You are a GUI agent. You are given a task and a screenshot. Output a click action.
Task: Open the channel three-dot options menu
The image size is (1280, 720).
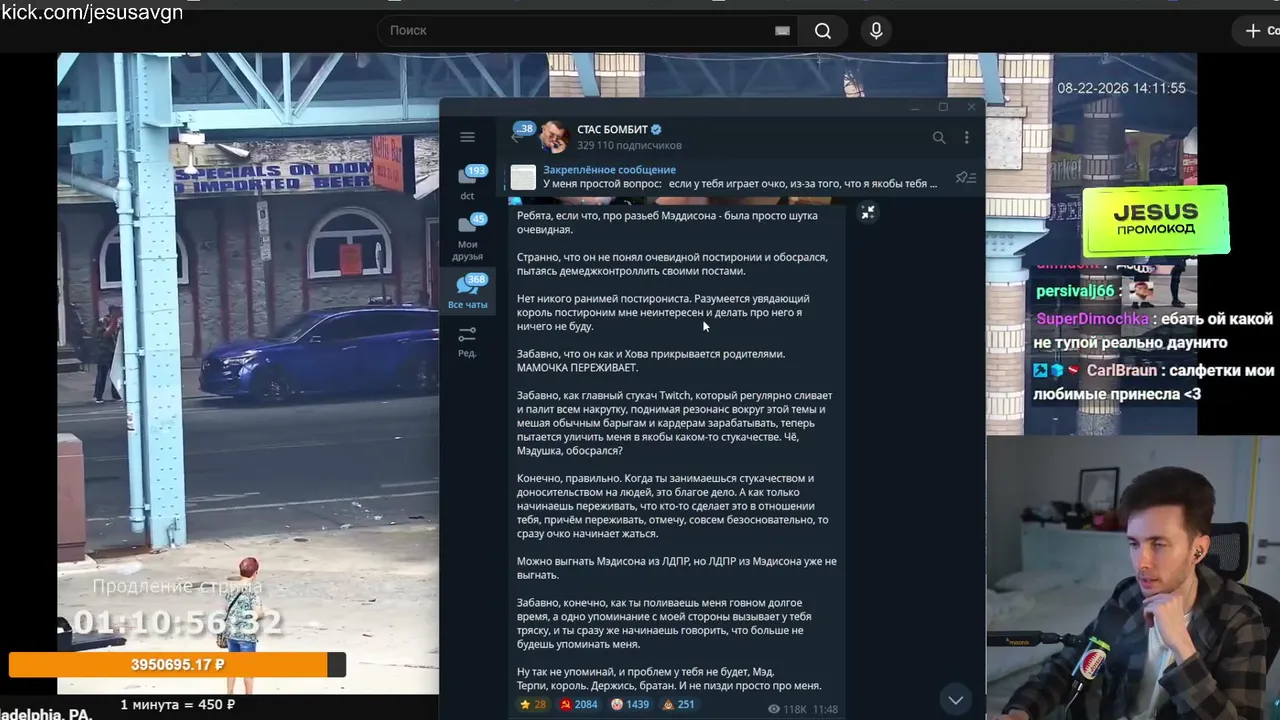coord(966,137)
